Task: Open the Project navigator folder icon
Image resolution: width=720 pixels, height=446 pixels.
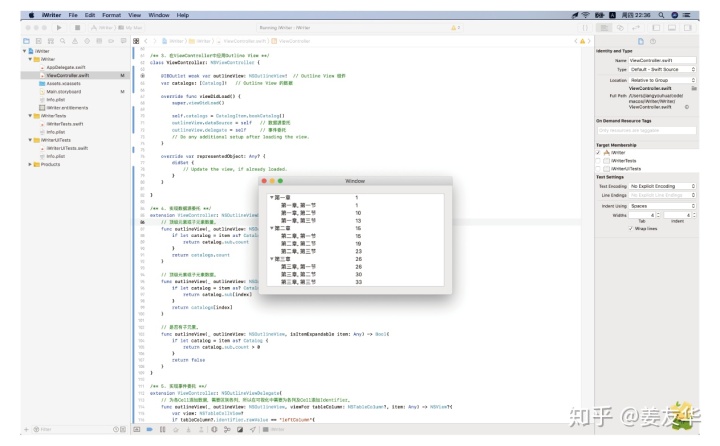Action: [x=27, y=41]
